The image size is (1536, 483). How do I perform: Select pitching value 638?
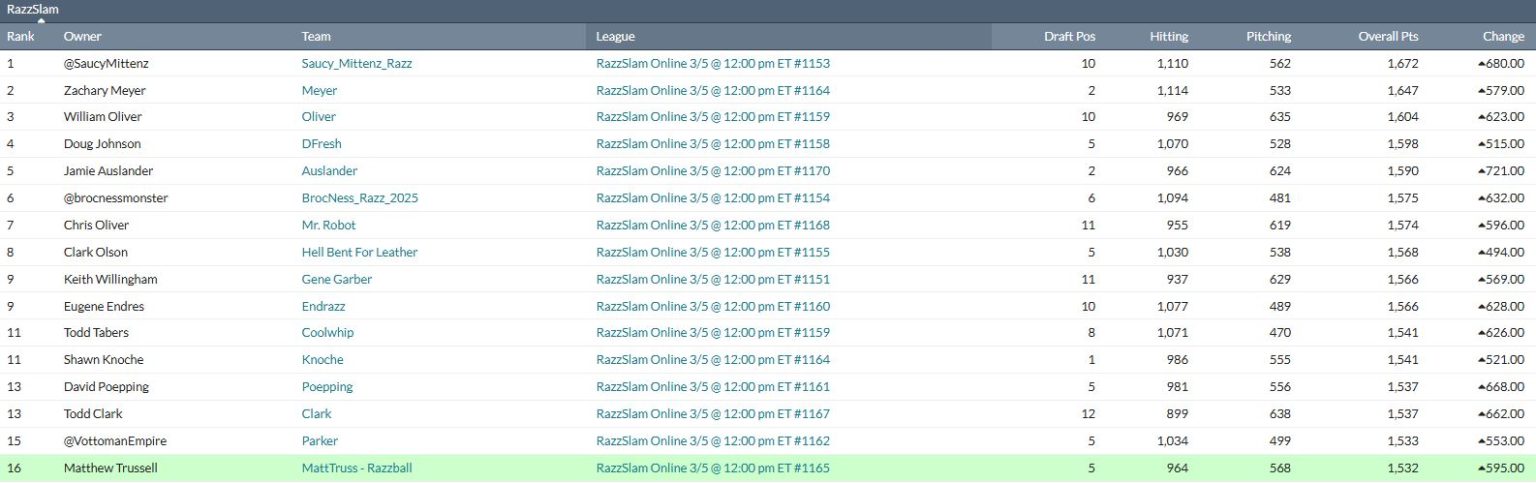click(1280, 413)
